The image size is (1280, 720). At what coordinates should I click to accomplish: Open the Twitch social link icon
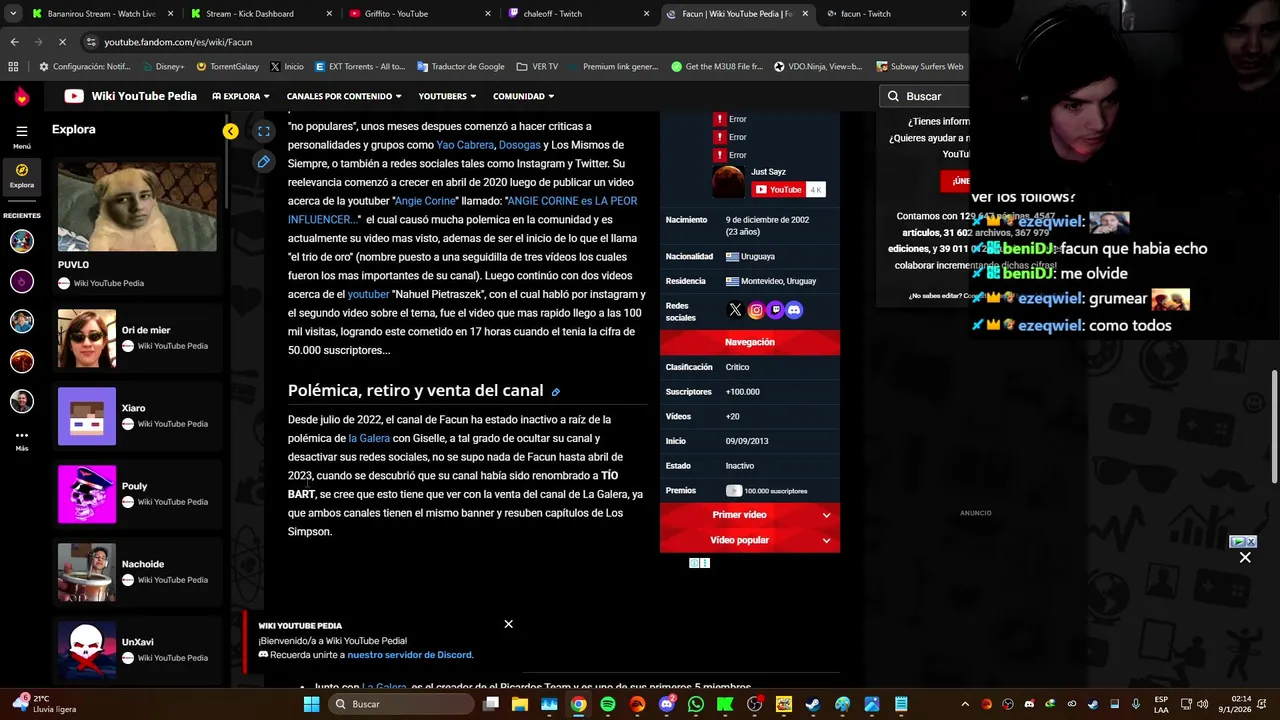[775, 310]
